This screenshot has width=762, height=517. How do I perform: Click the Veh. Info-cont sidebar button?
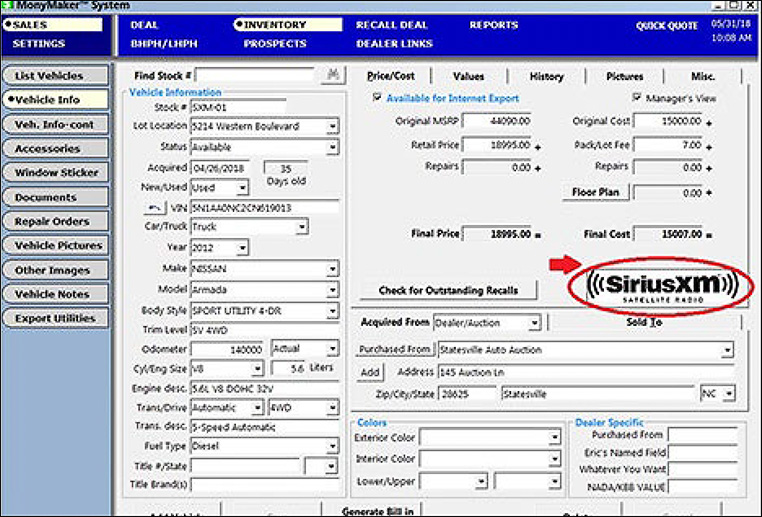pyautogui.click(x=55, y=124)
